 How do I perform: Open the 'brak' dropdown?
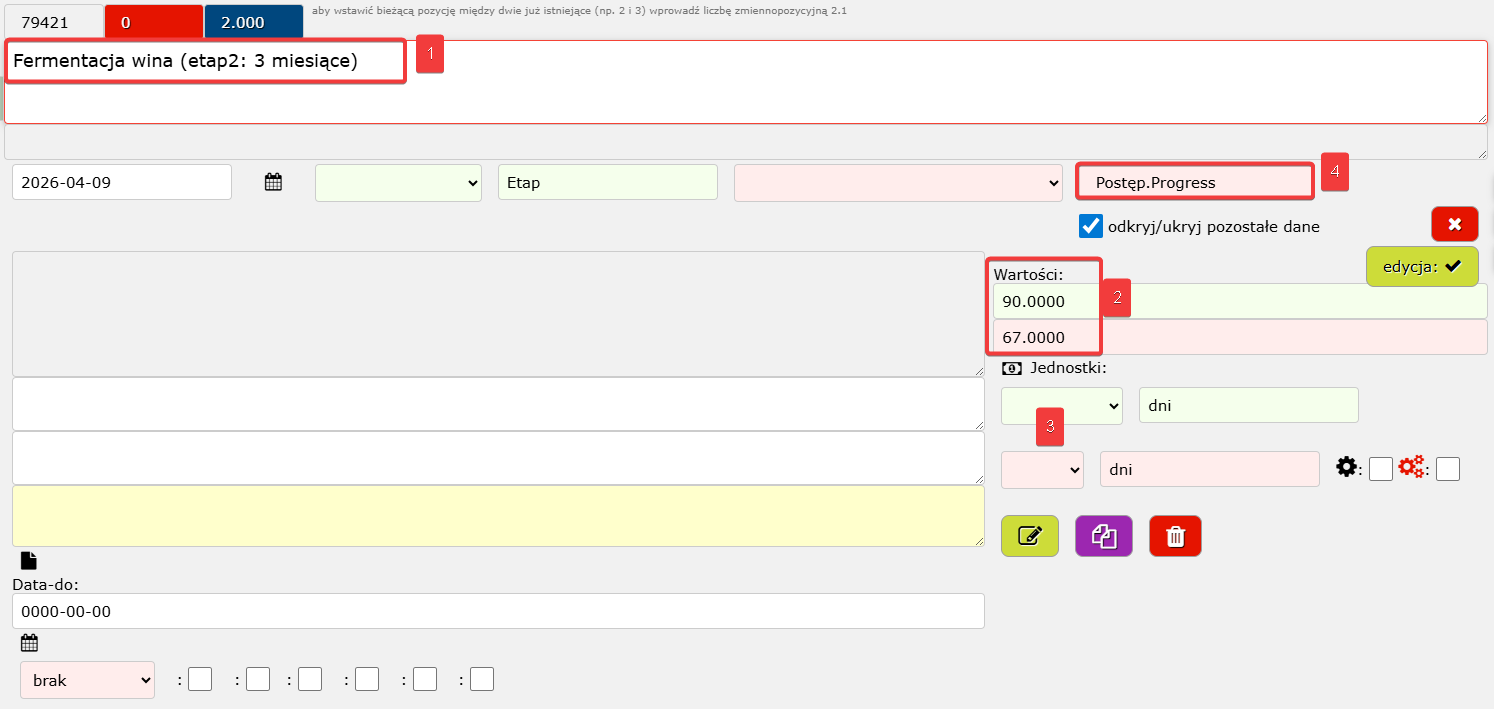[x=87, y=680]
